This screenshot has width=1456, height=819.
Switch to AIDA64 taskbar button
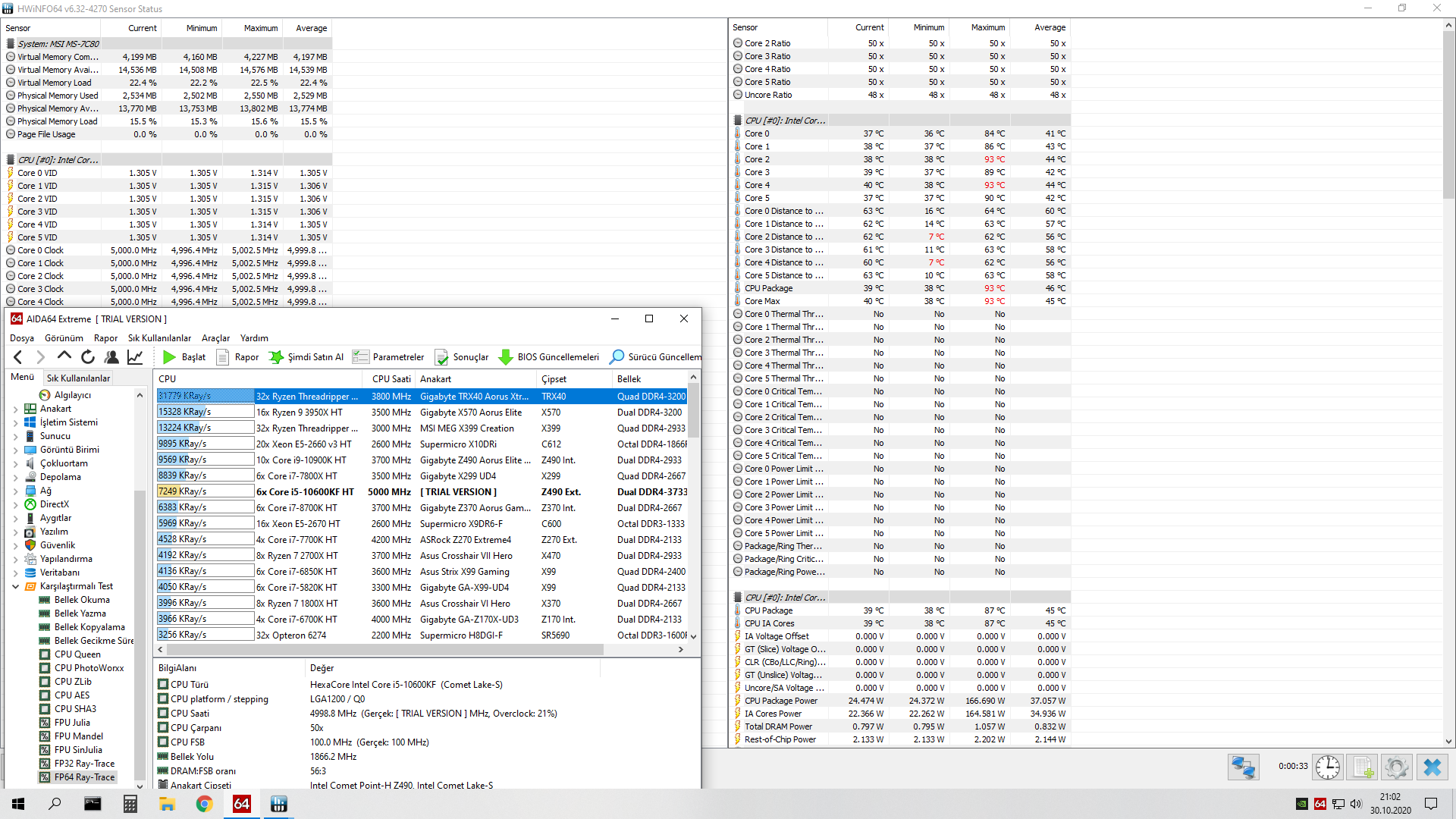(241, 804)
